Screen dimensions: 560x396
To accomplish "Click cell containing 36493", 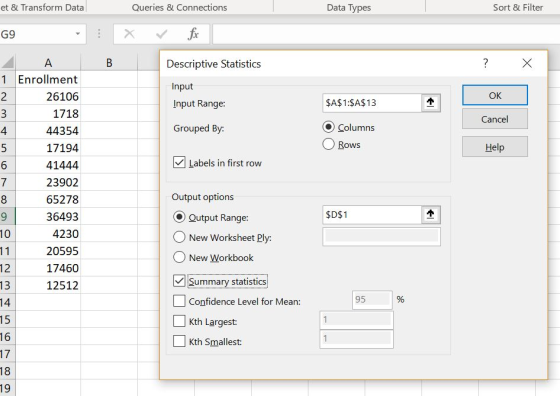I will (48, 216).
